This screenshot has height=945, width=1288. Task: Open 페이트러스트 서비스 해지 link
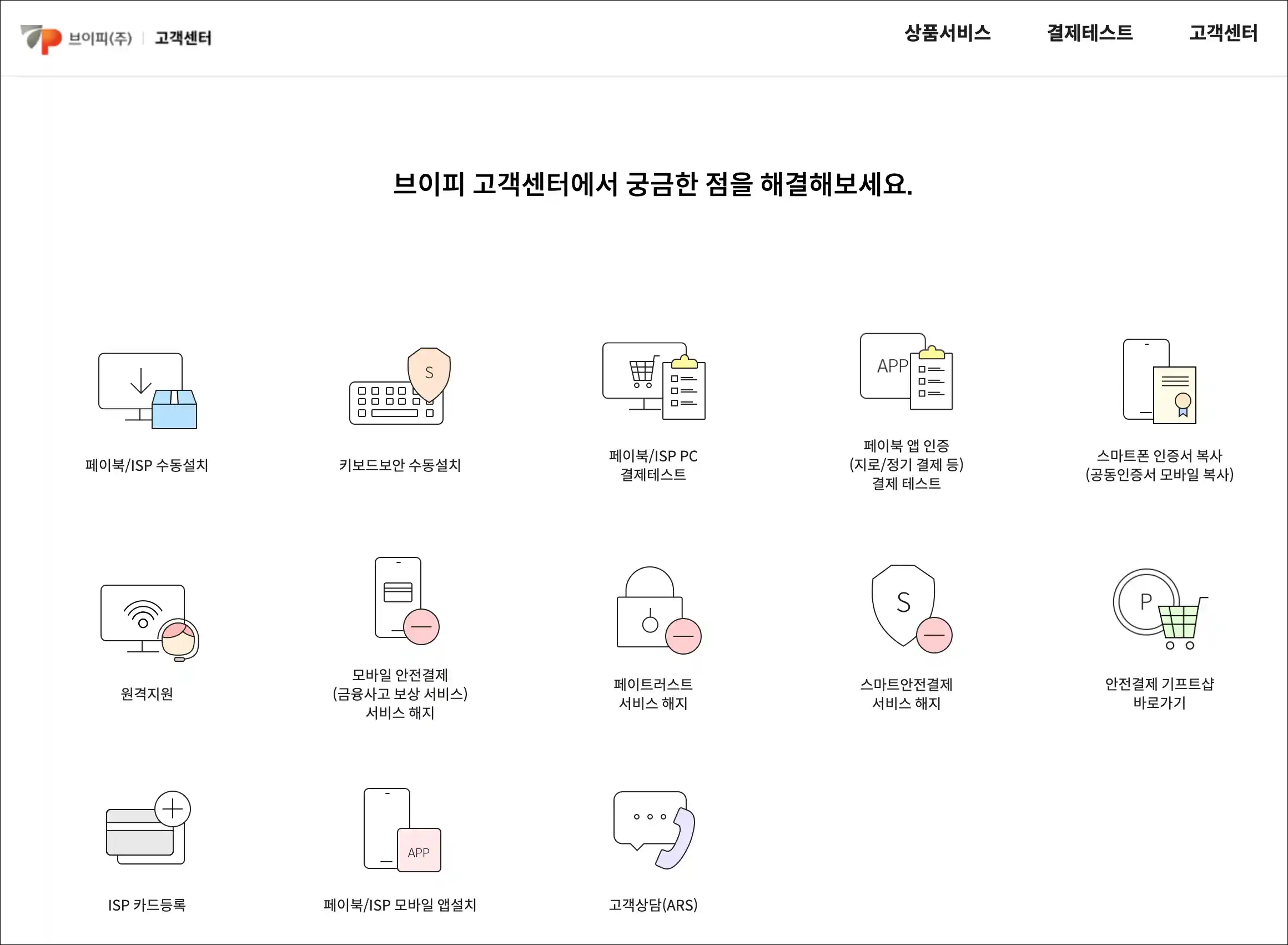point(653,694)
